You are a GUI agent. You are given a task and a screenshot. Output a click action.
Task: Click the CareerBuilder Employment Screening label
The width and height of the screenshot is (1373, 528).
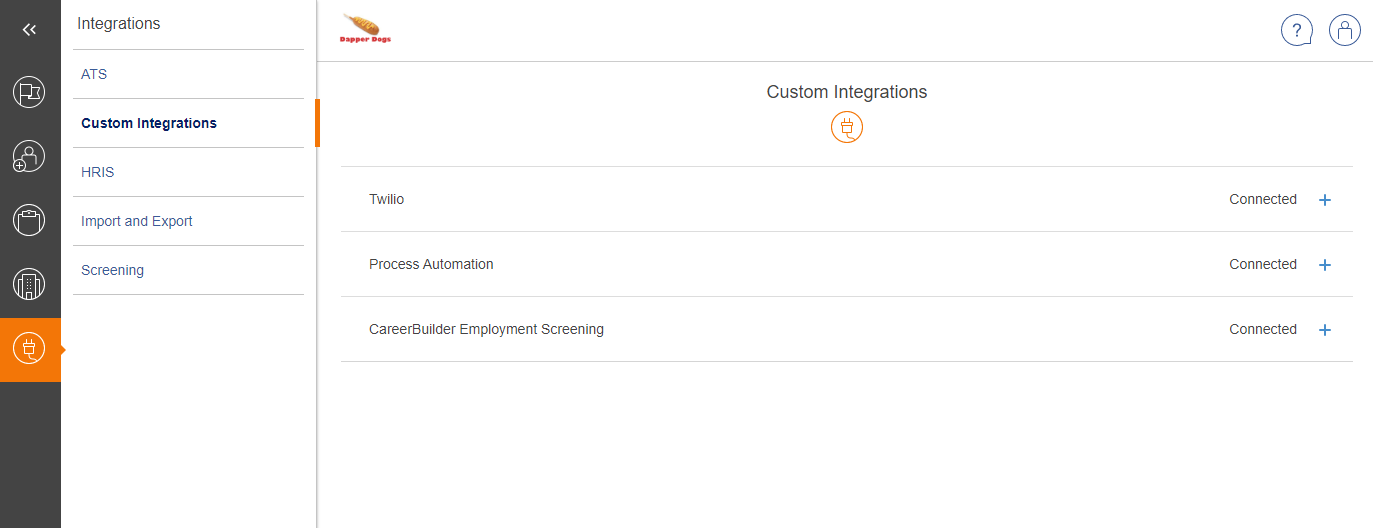(486, 329)
